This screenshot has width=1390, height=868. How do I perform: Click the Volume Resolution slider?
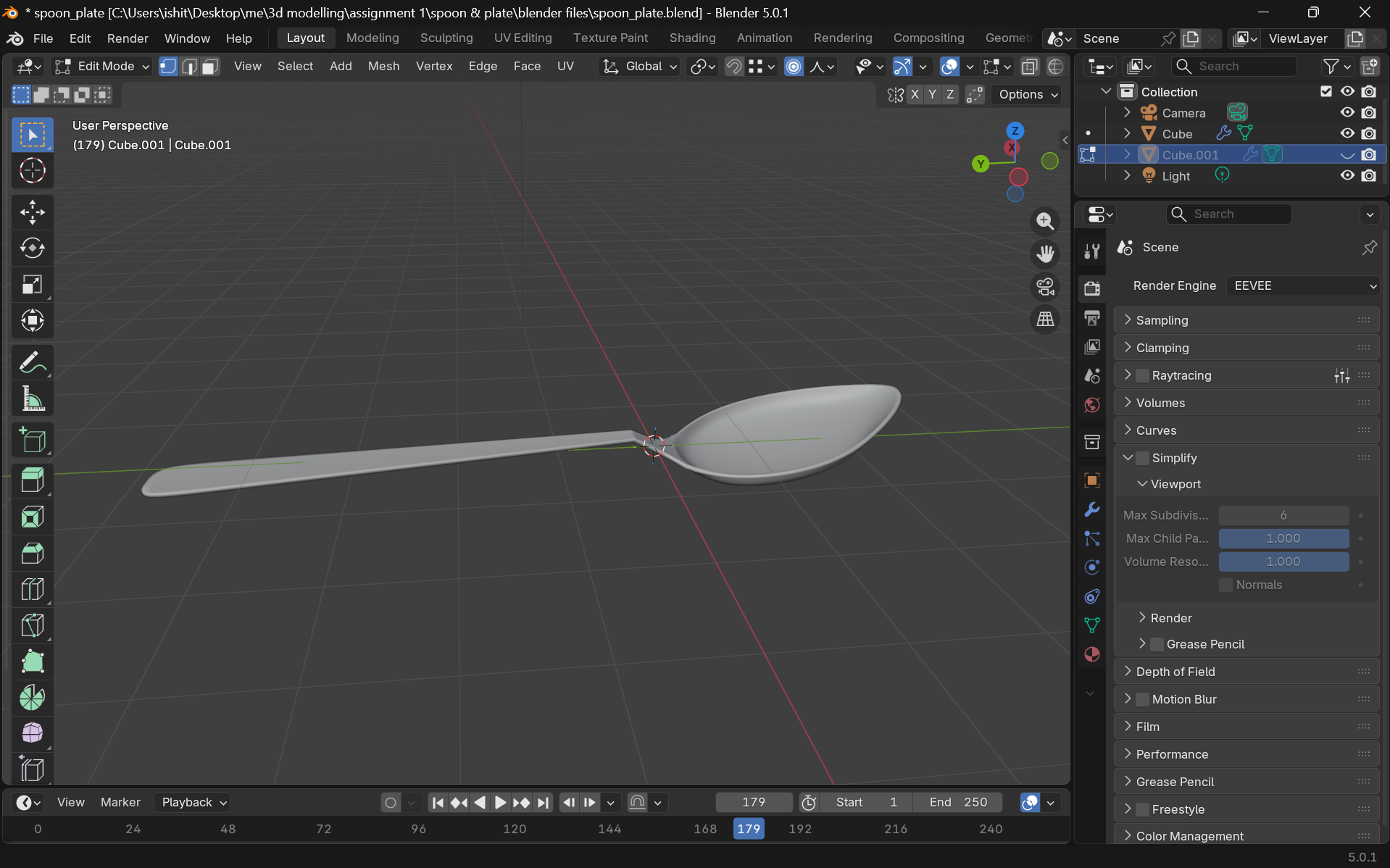tap(1283, 562)
